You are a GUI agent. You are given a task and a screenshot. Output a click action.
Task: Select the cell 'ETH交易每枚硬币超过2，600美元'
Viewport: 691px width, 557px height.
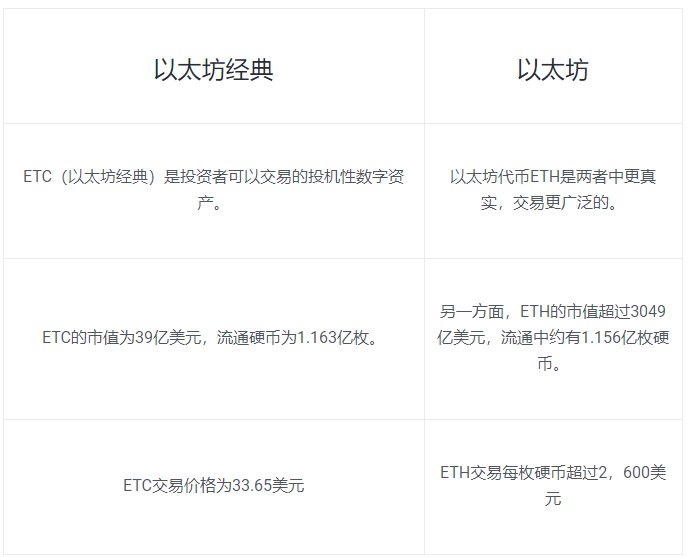click(x=554, y=486)
